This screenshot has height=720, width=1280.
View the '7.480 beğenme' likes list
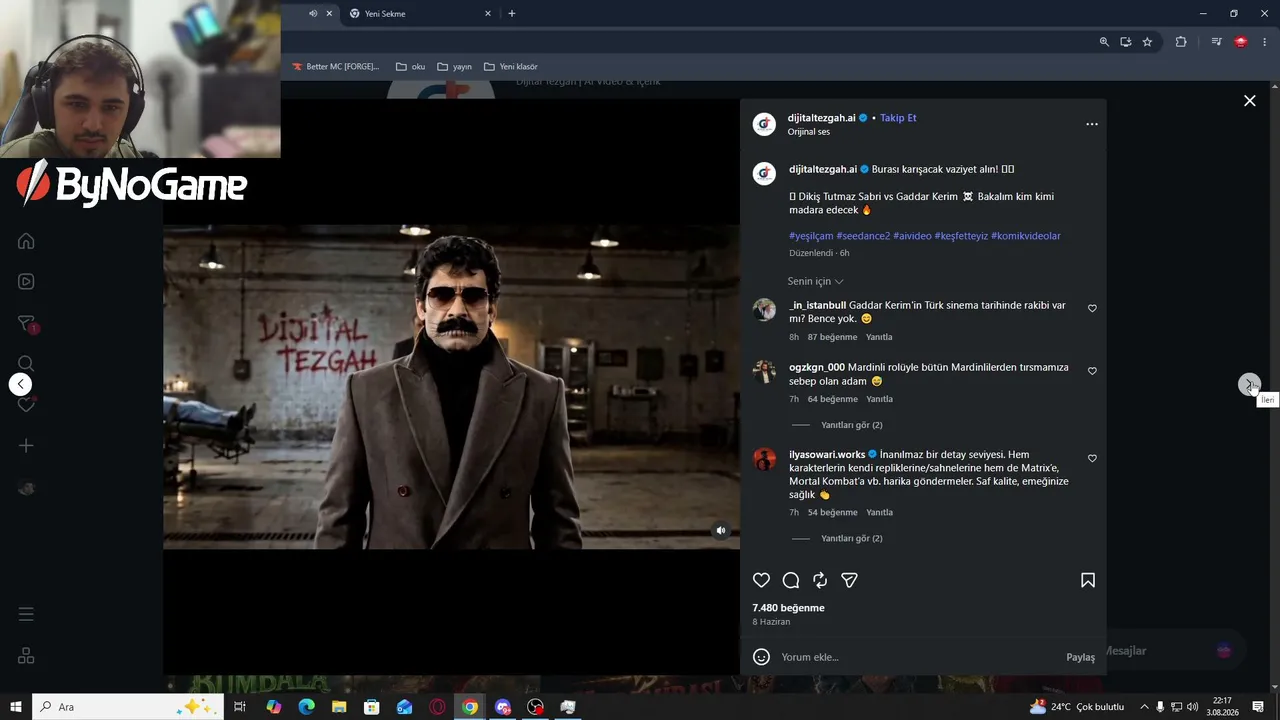(788, 608)
